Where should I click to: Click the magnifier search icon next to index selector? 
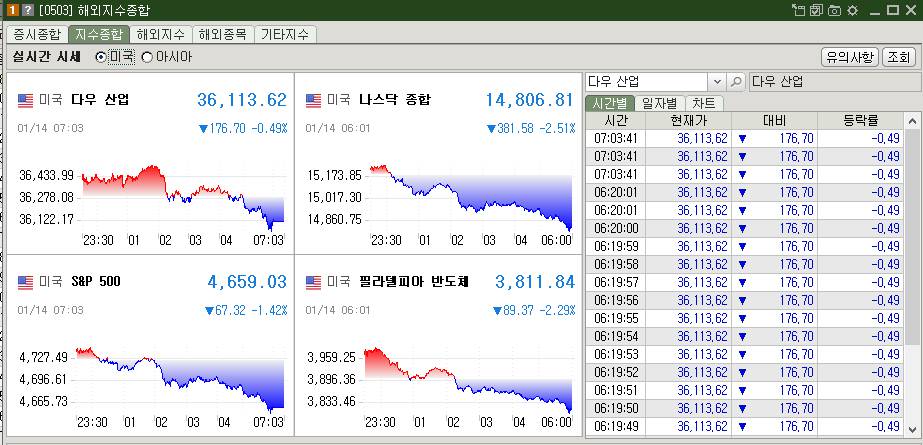tap(736, 81)
